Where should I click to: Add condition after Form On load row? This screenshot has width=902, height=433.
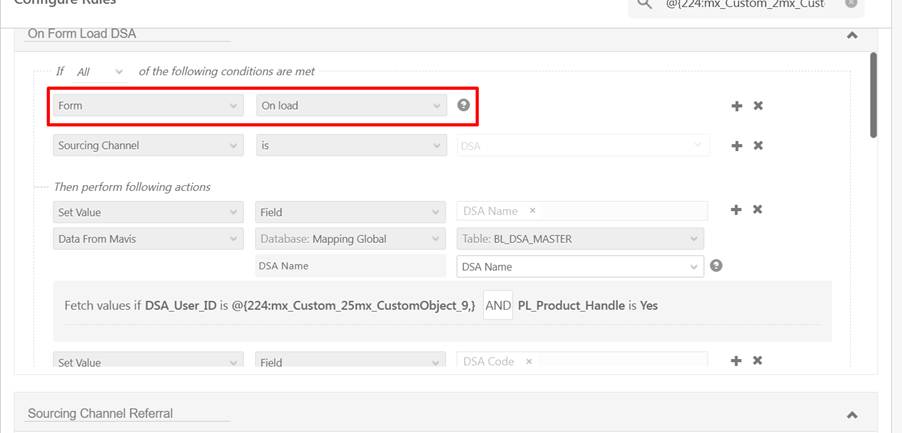(737, 106)
